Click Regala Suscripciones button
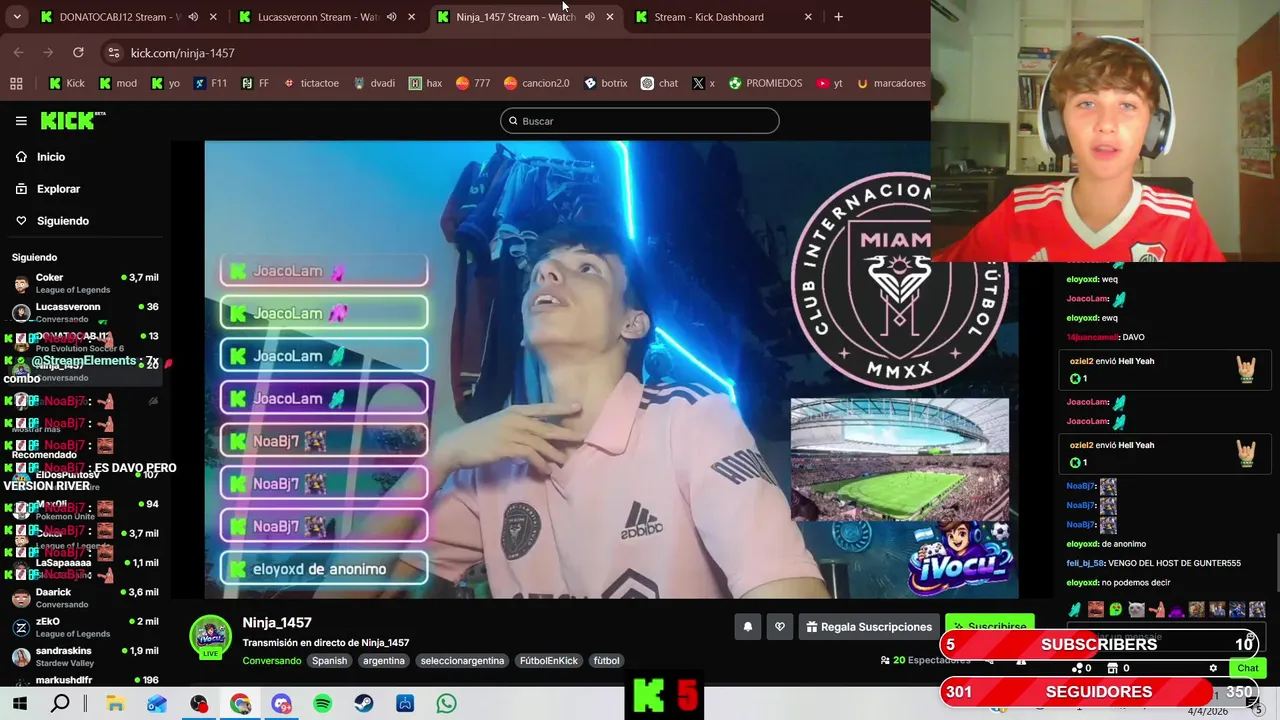 click(x=869, y=627)
